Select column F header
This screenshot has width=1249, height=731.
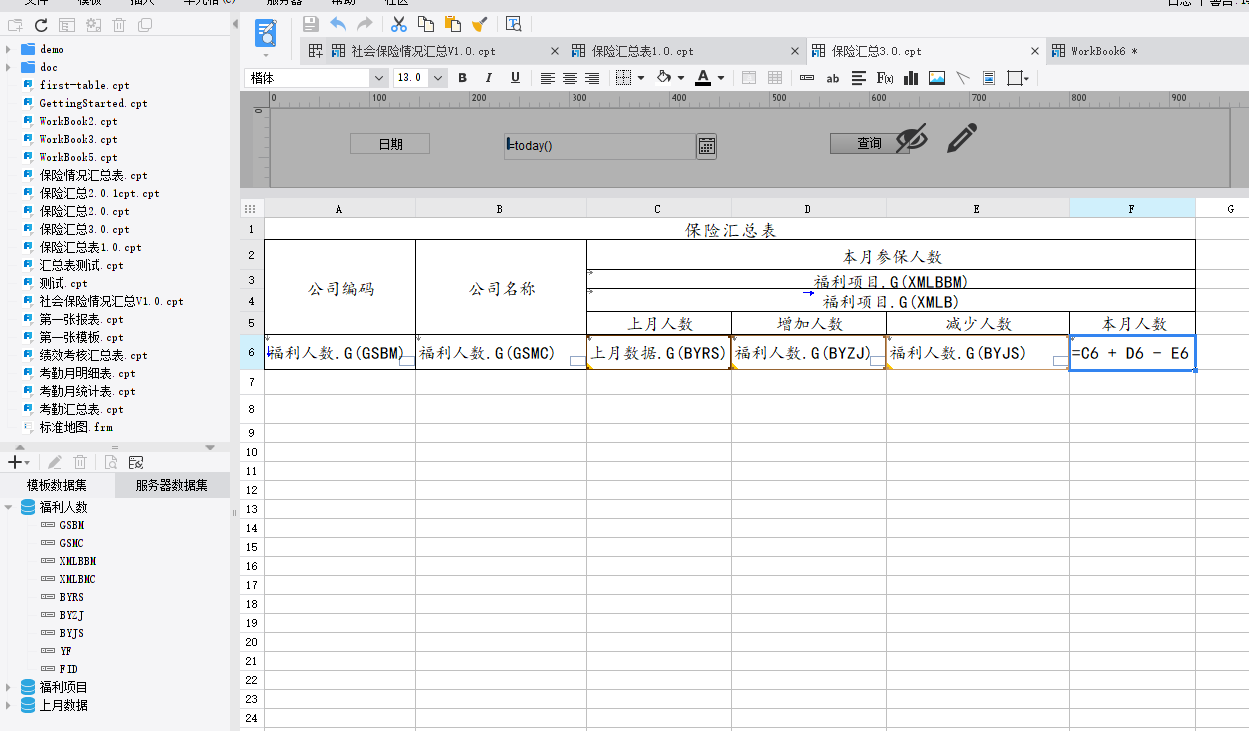tap(1132, 209)
